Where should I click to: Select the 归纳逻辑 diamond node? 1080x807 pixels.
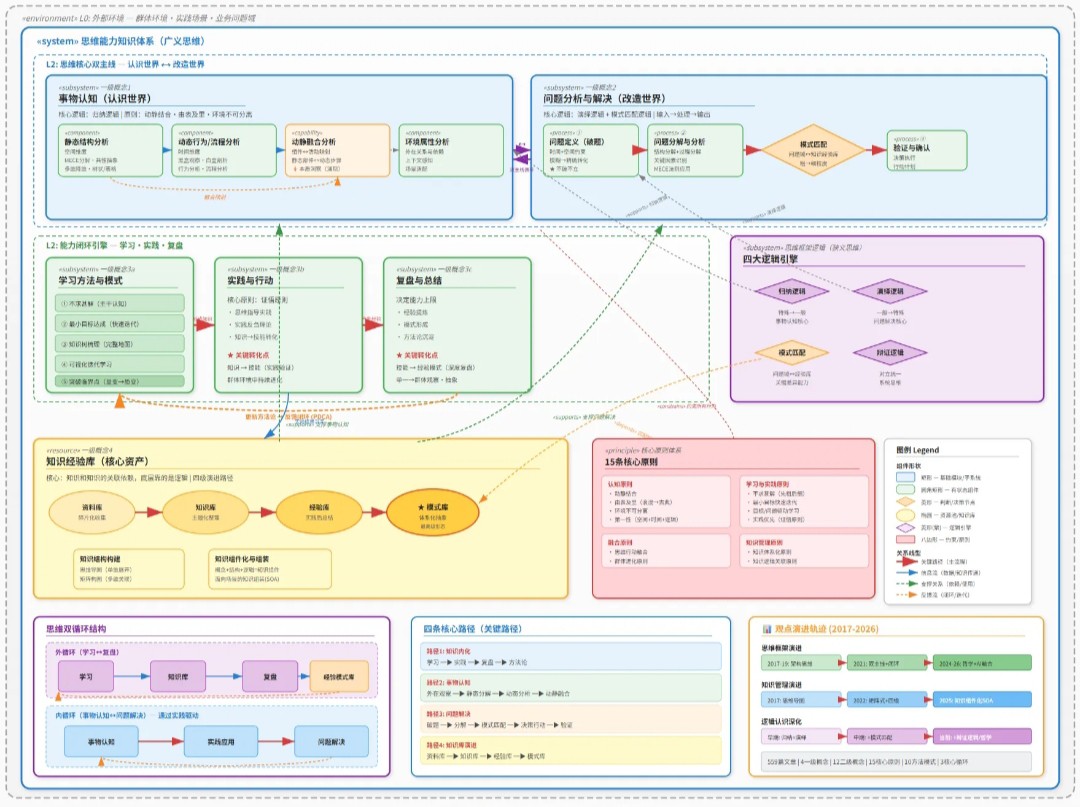[x=791, y=291]
